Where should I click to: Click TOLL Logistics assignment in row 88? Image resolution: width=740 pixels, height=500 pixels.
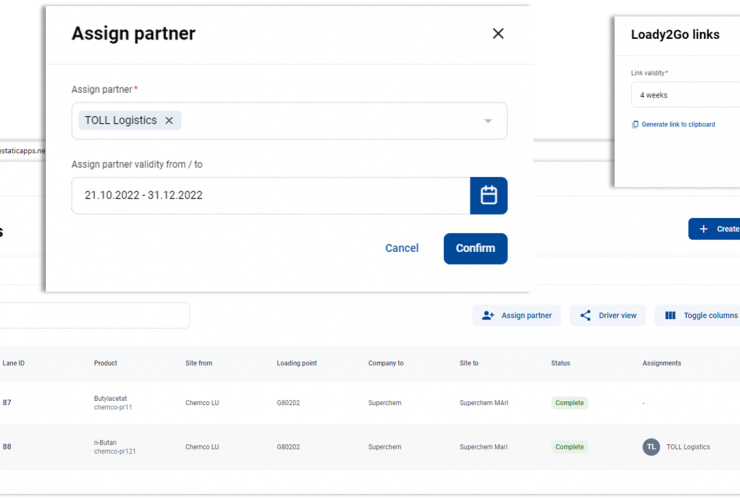click(x=688, y=447)
